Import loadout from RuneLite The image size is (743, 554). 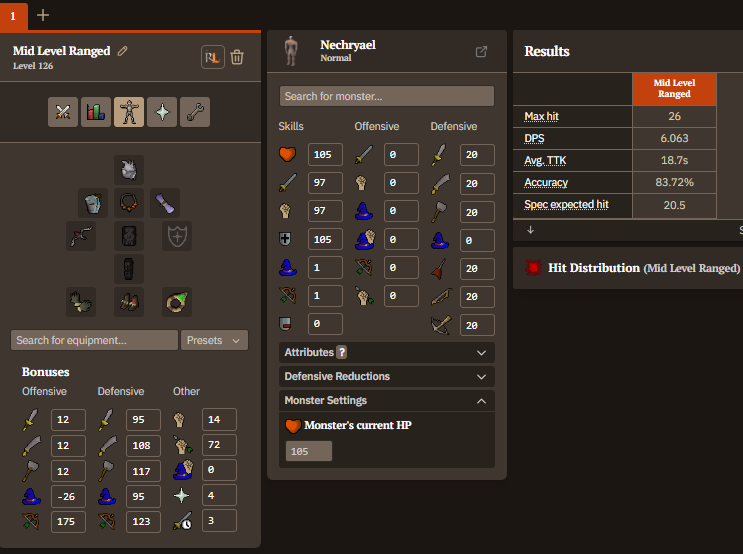(x=212, y=57)
